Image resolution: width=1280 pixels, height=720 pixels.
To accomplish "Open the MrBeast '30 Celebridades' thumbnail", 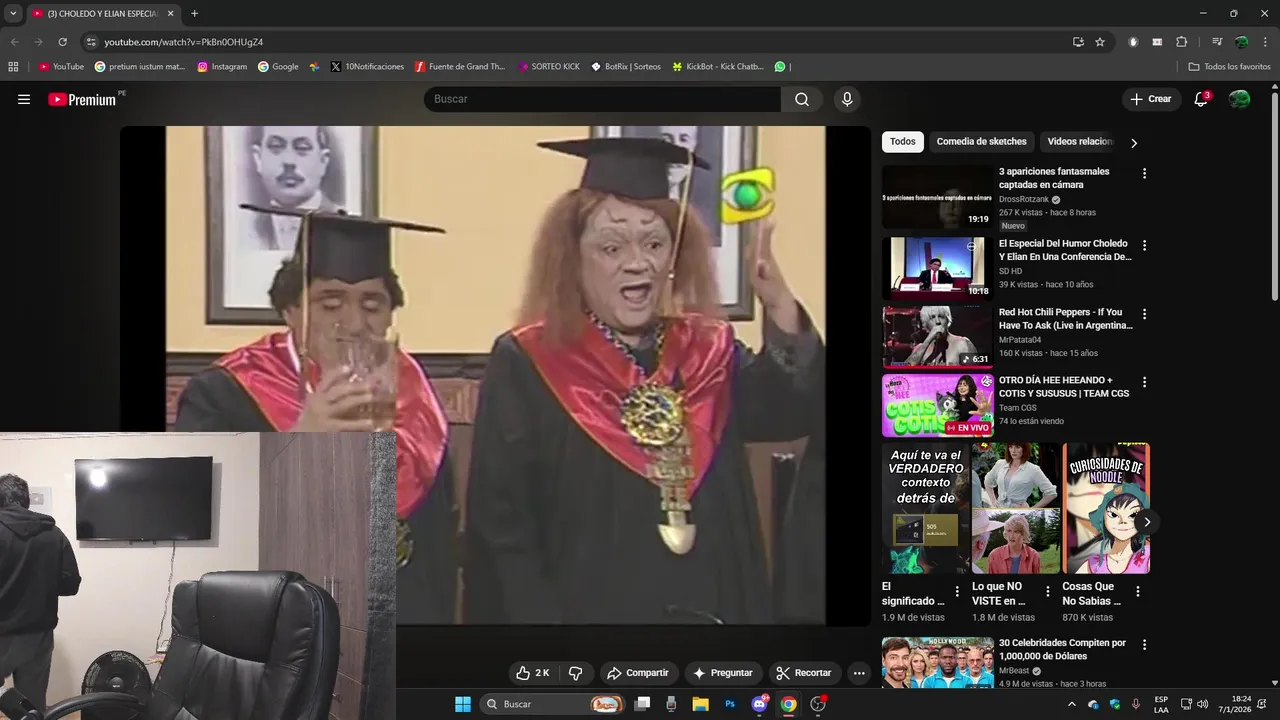I will pyautogui.click(x=937, y=662).
